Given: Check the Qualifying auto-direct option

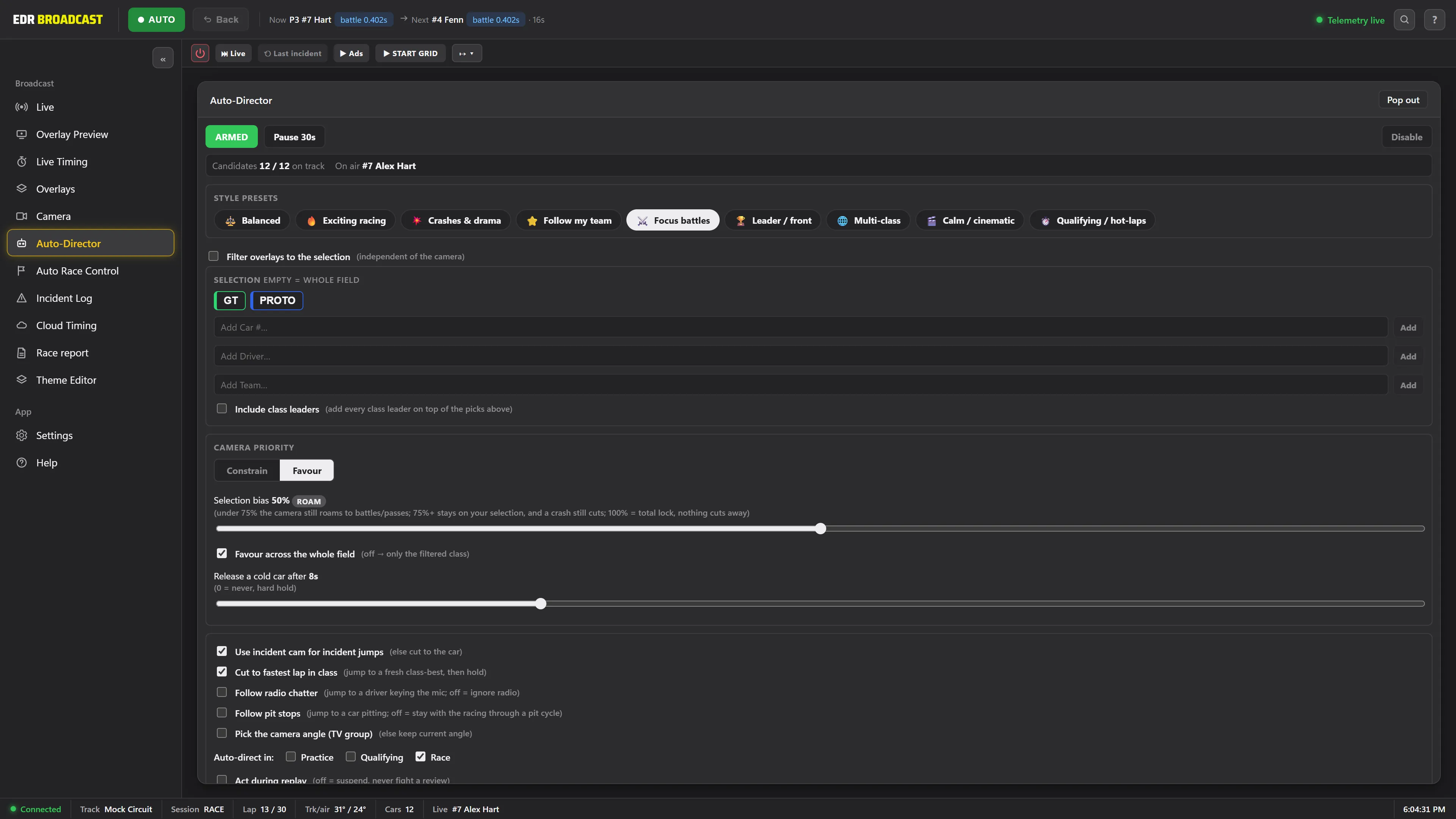Looking at the screenshot, I should tap(351, 756).
